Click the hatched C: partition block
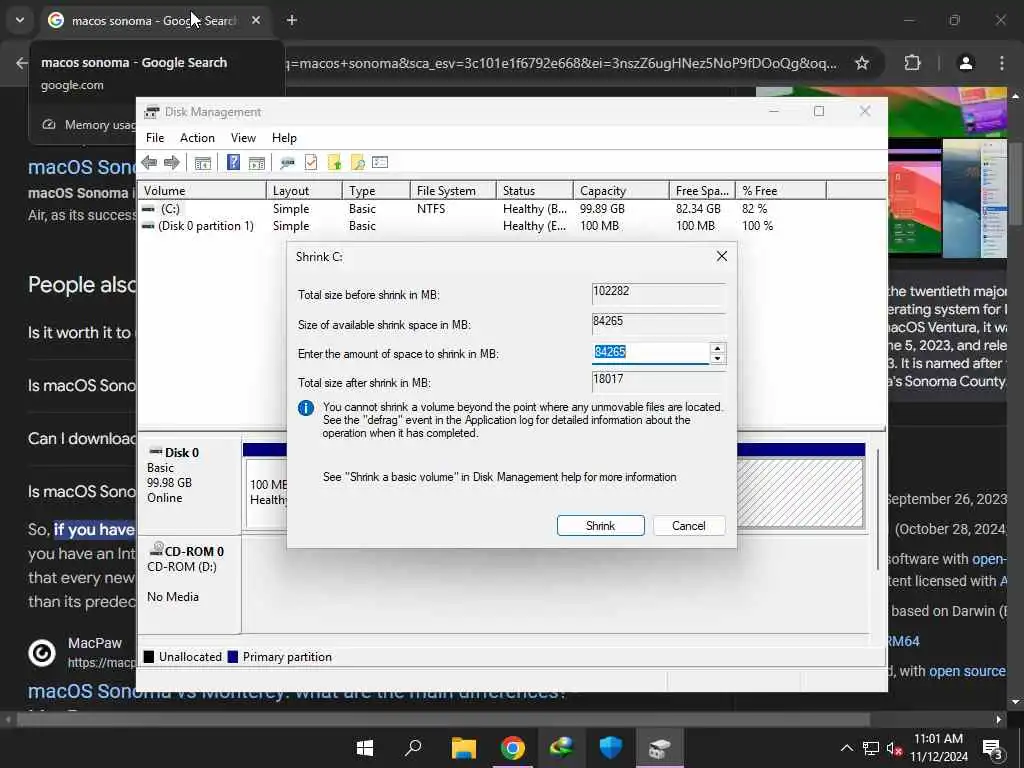The image size is (1024, 768). [x=801, y=492]
